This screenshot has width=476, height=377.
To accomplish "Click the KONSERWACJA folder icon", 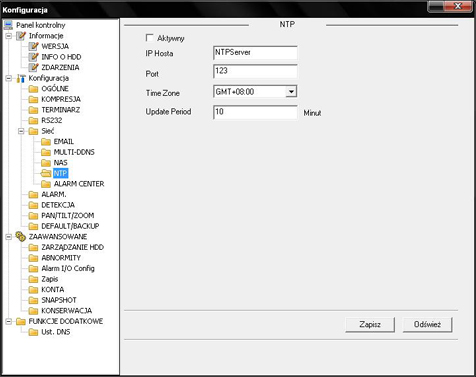I will [x=33, y=311].
